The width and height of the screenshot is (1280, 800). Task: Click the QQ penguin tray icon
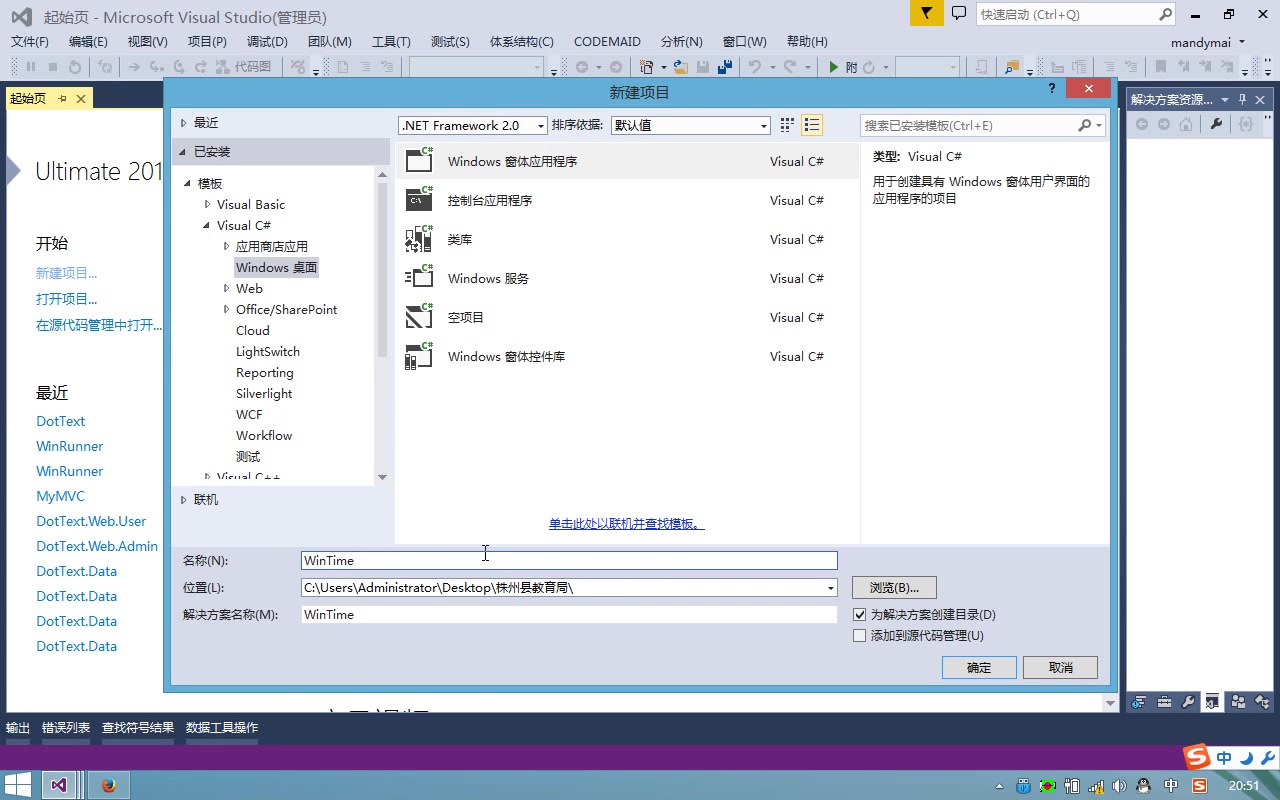coord(1144,786)
